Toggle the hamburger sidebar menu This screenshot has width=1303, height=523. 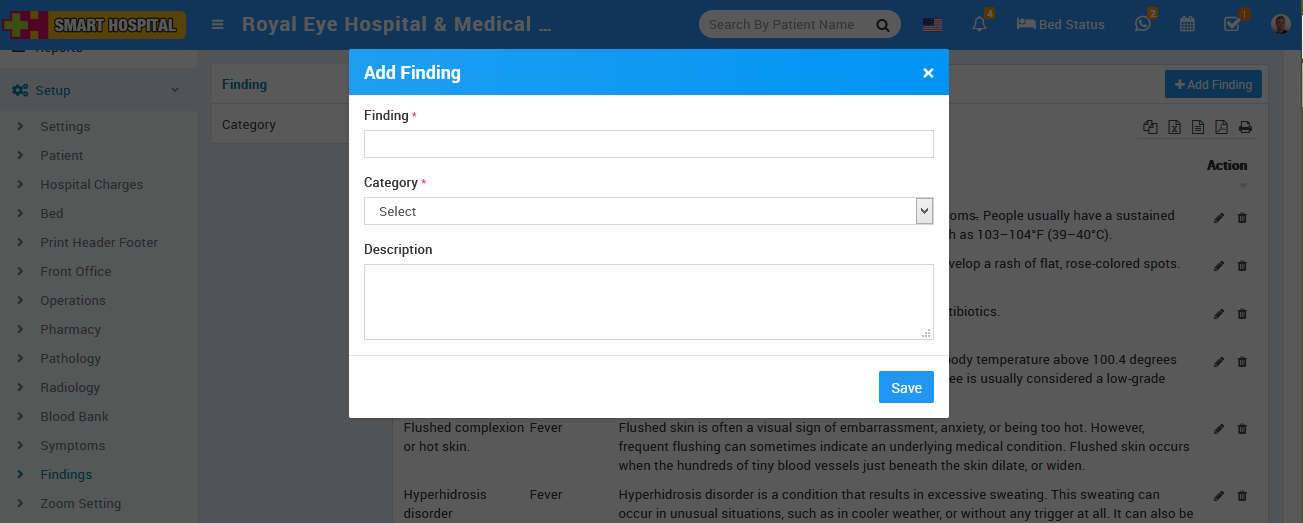click(218, 24)
